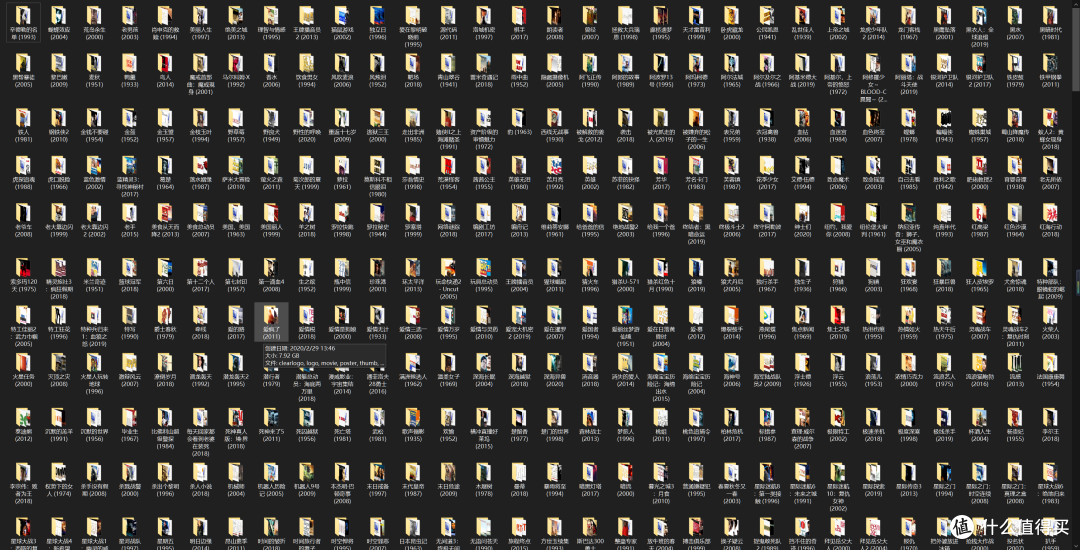Click the 金钱不要碰 (1954) folder name
Image resolution: width=1080 pixels, height=550 pixels.
(x=94, y=135)
